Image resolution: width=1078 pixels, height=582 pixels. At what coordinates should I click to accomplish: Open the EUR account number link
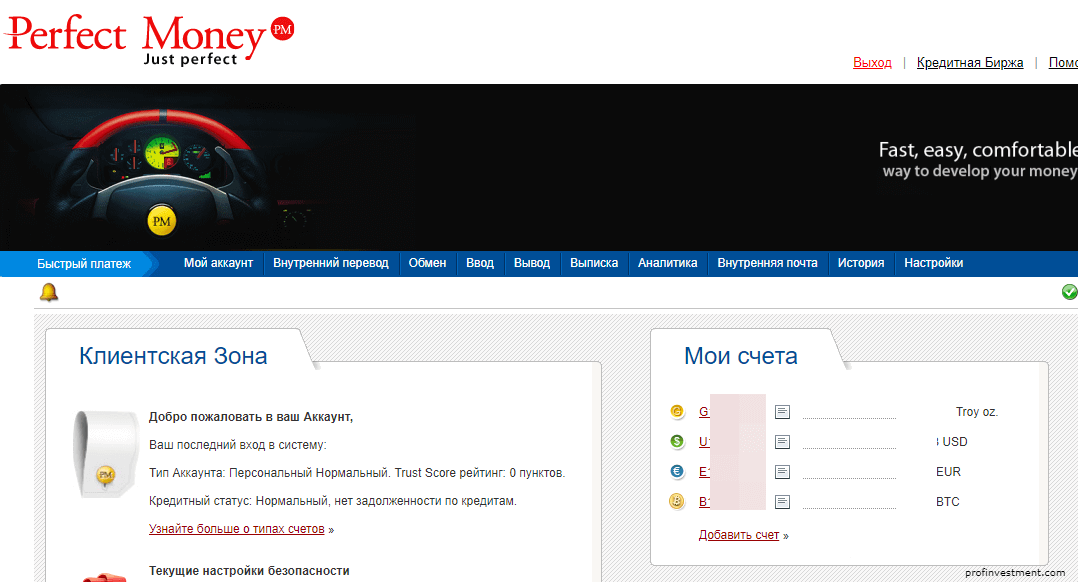coord(704,472)
